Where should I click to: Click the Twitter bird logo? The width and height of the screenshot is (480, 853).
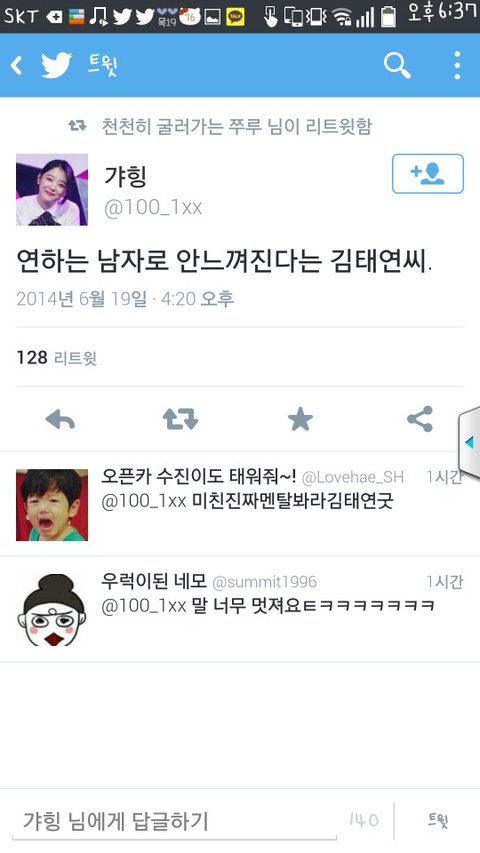[x=56, y=65]
